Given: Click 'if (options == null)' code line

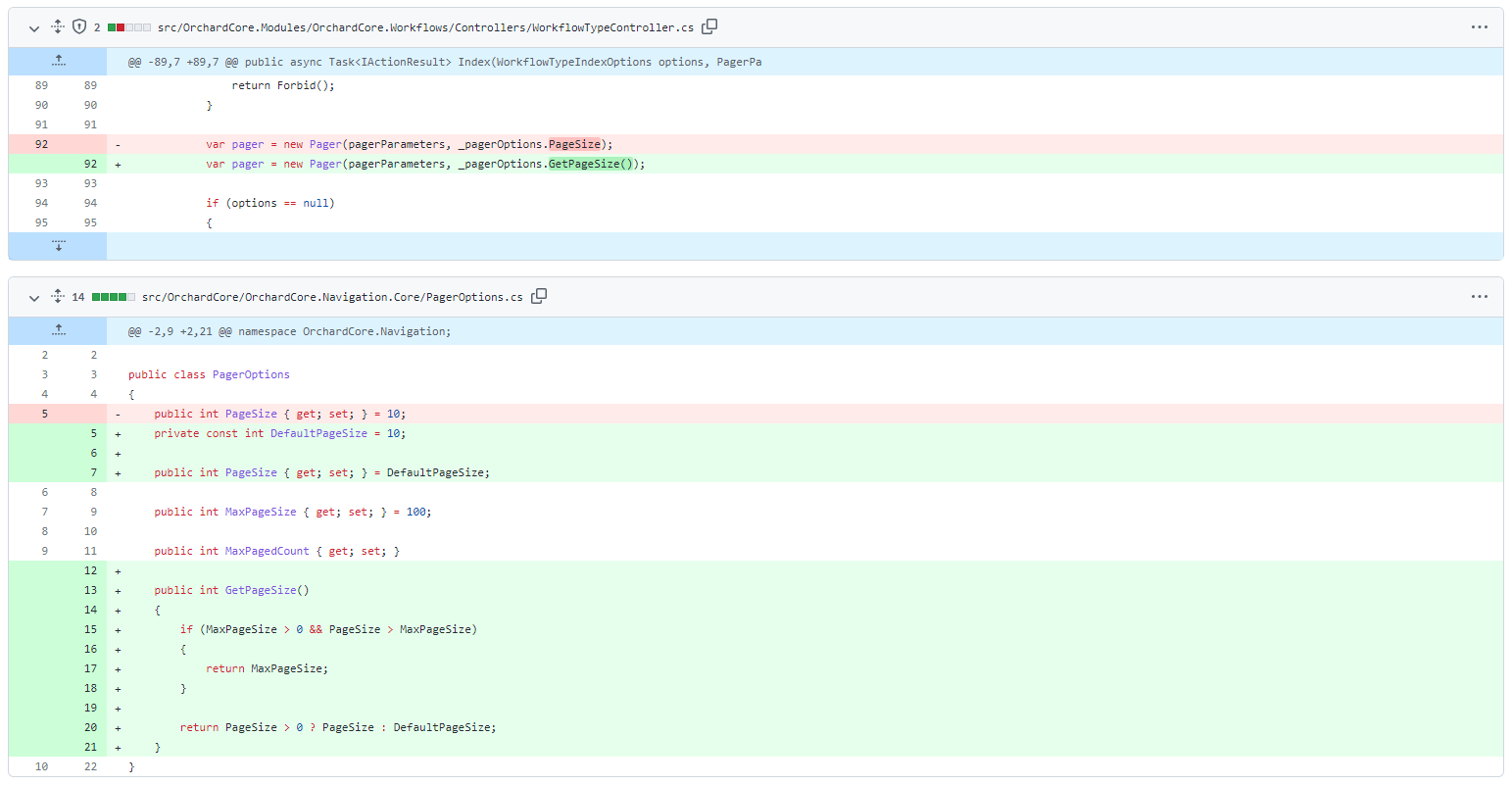Looking at the screenshot, I should coord(270,203).
